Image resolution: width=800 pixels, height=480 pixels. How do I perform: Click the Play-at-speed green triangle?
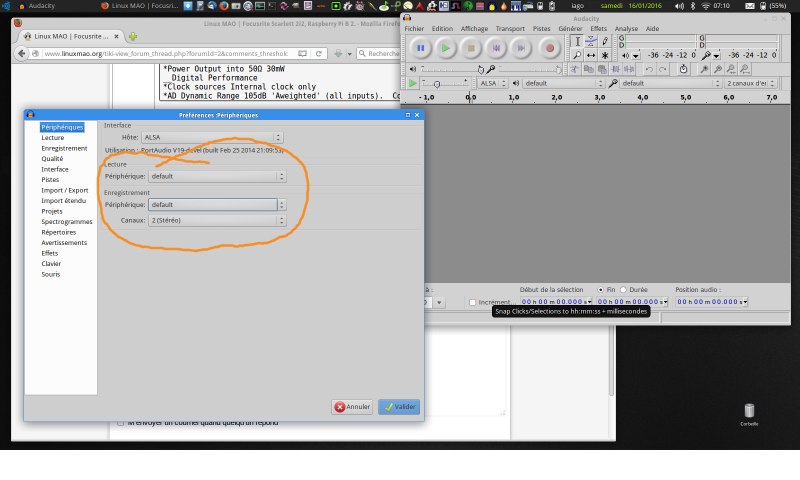[412, 83]
